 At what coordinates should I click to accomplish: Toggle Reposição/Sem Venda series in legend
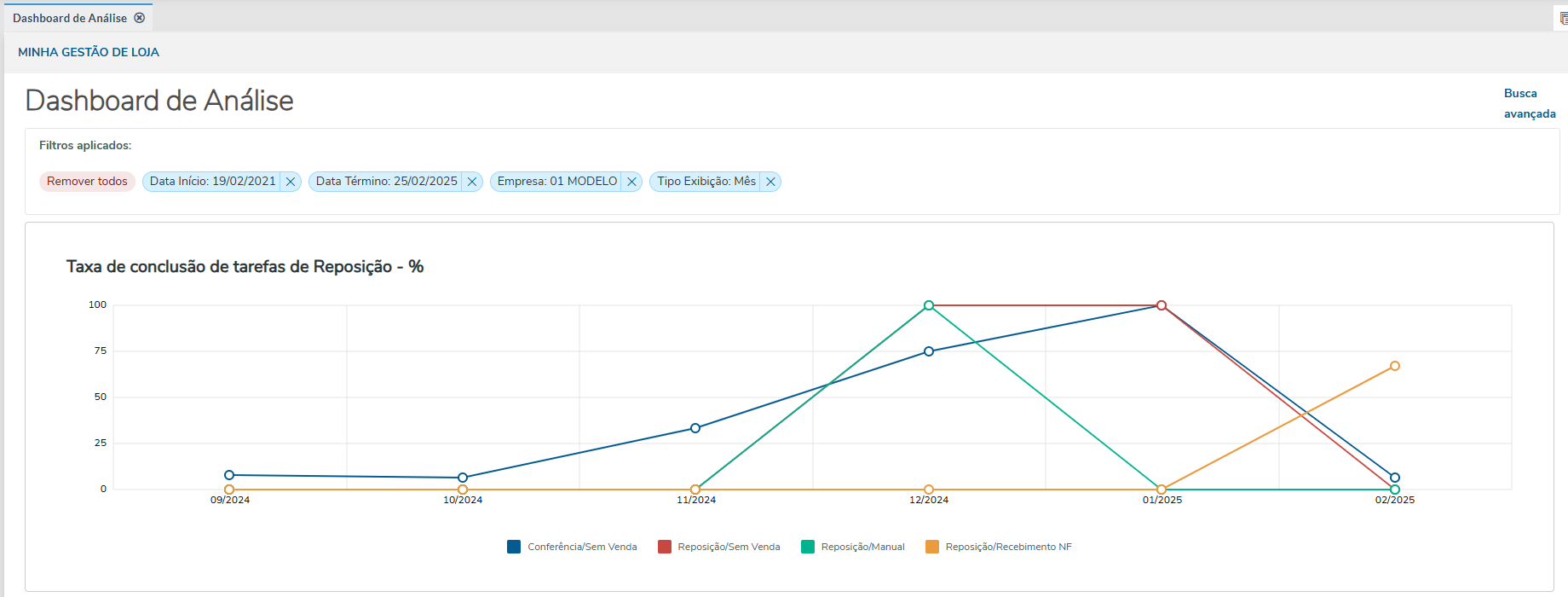pyautogui.click(x=729, y=547)
